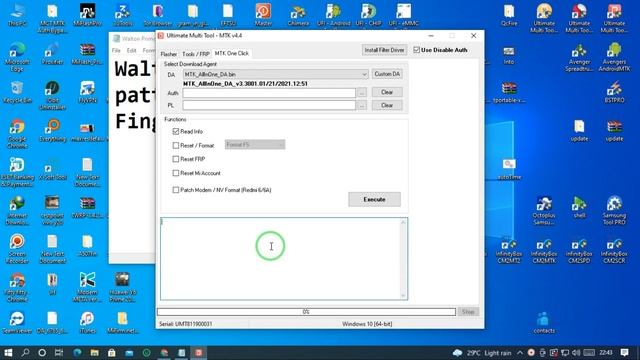The image size is (640, 360).
Task: Open the DA file dropdown
Action: 364,74
